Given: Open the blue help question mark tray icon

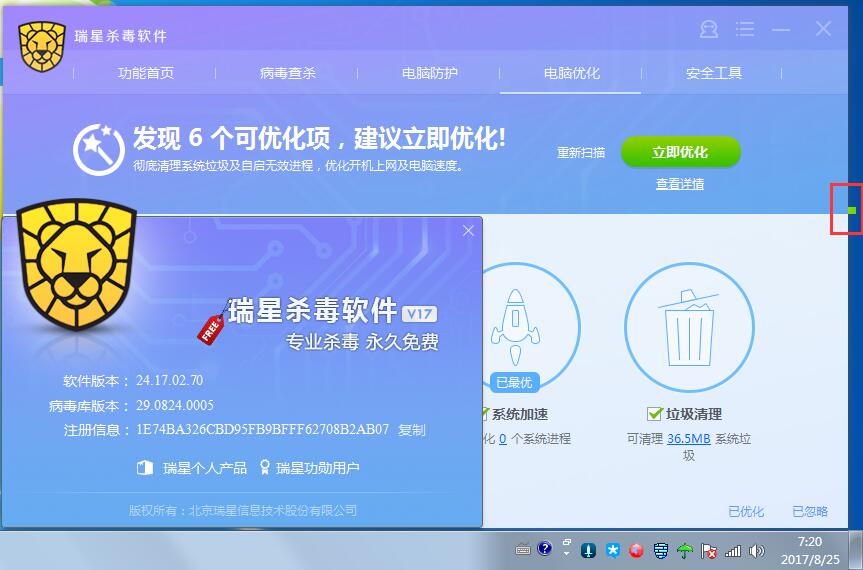Looking at the screenshot, I should tap(544, 548).
